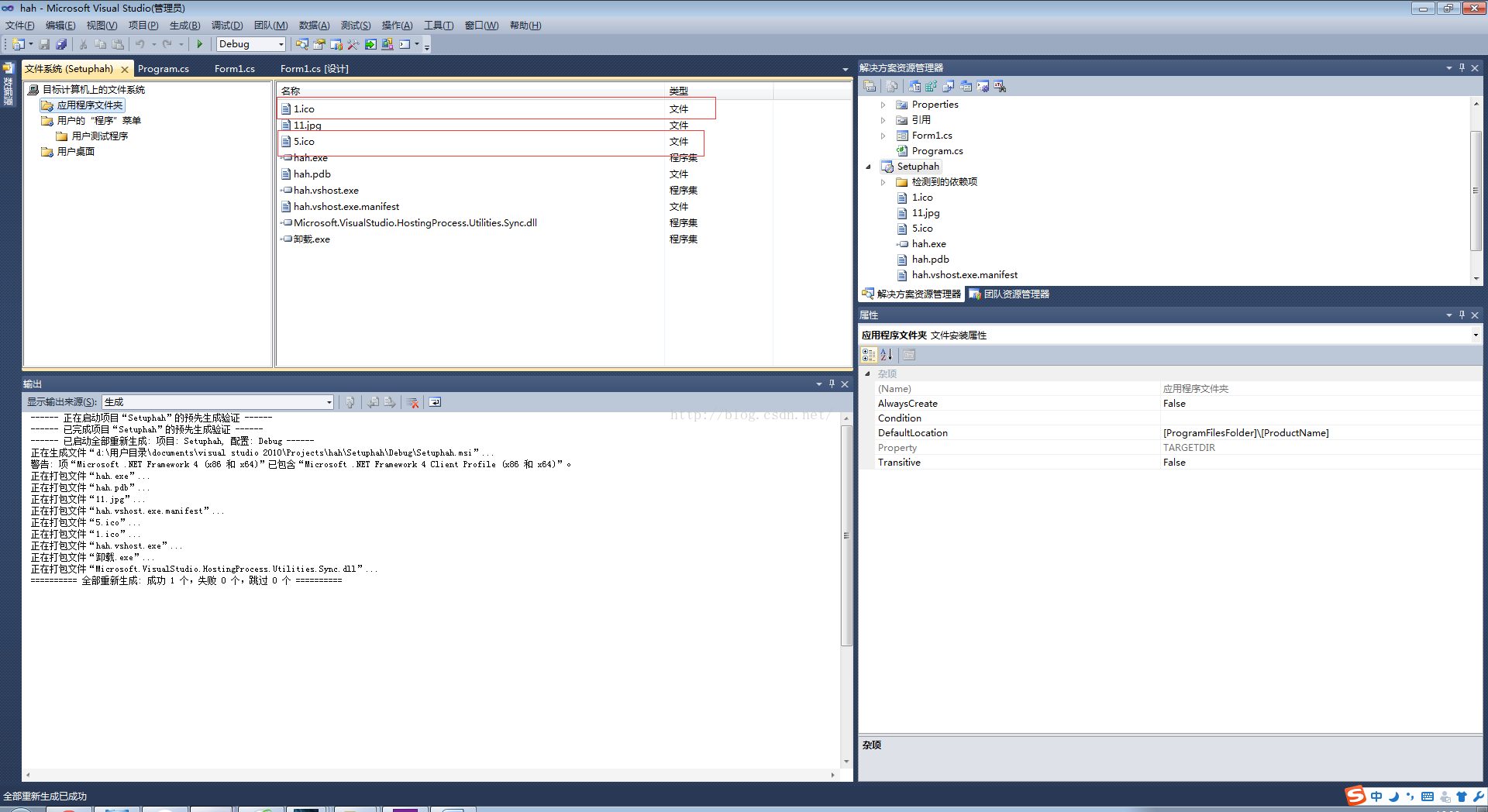The height and width of the screenshot is (812, 1488).
Task: Open the Toolbox hammer-and-wrench icon
Action: (353, 44)
